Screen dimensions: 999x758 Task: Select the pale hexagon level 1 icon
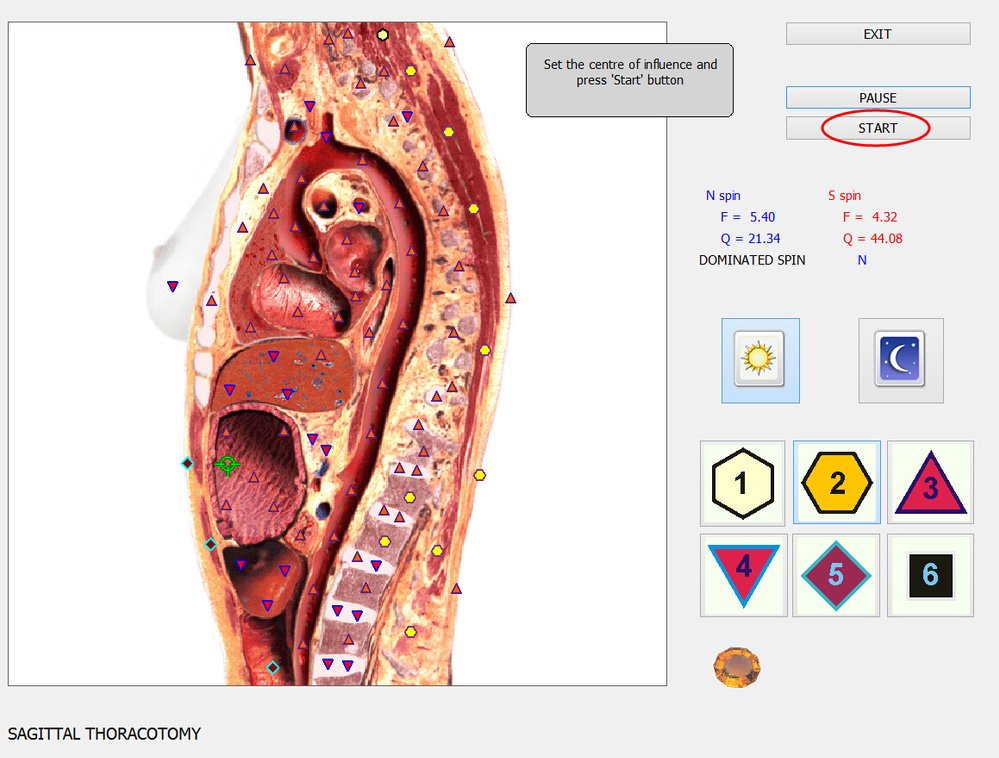coord(742,483)
